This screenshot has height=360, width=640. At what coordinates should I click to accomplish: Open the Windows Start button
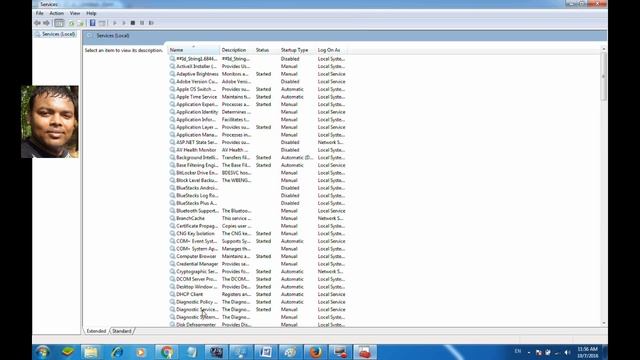pyautogui.click(x=42, y=352)
